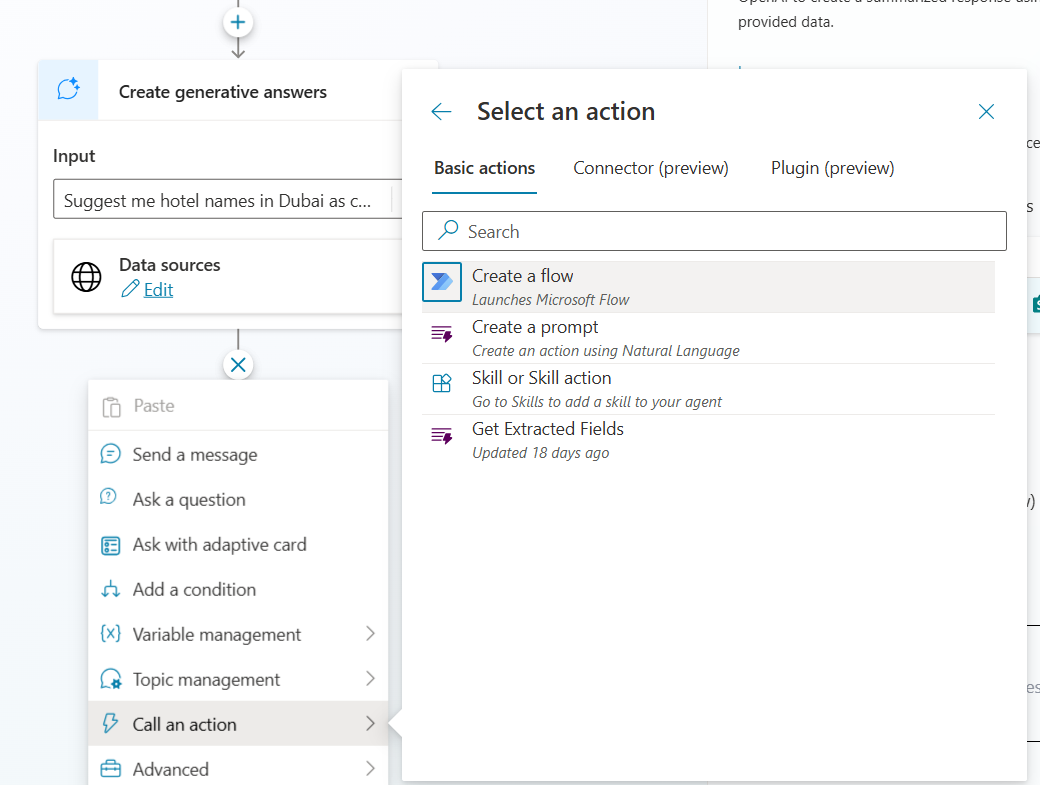Click the Data sources globe icon
The image size is (1040, 785).
pos(87,277)
